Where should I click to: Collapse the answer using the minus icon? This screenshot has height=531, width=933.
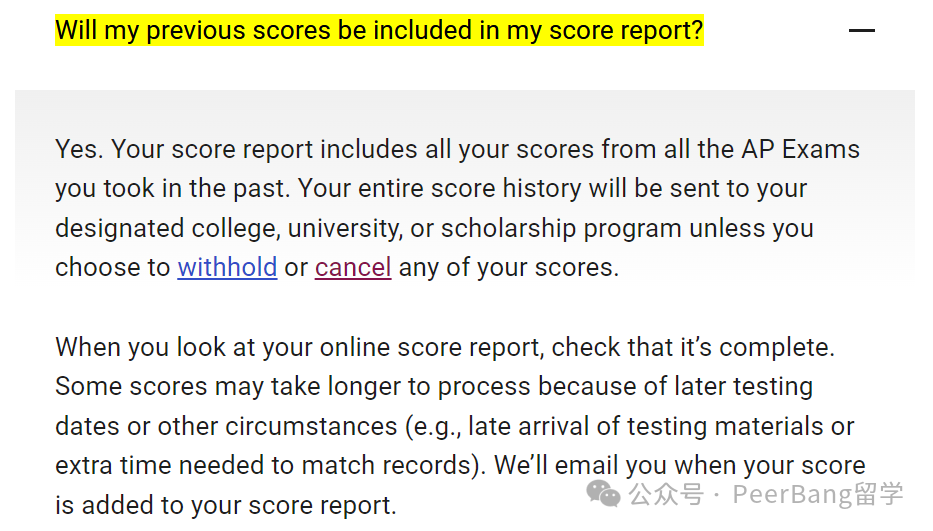(x=861, y=30)
